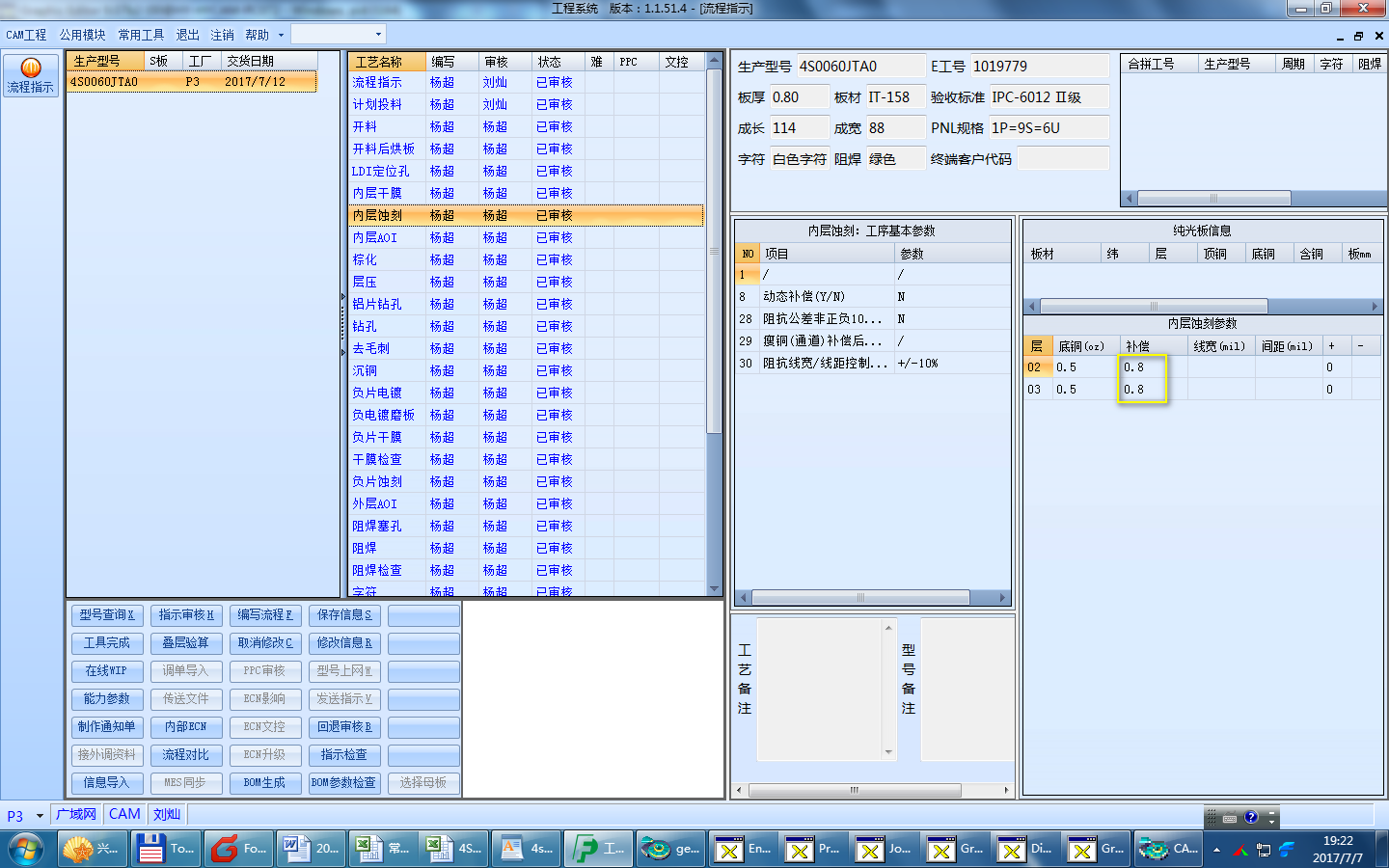This screenshot has width=1389, height=868.
Task: Select the 4S0060JTA0 production model row
Action: 192,82
